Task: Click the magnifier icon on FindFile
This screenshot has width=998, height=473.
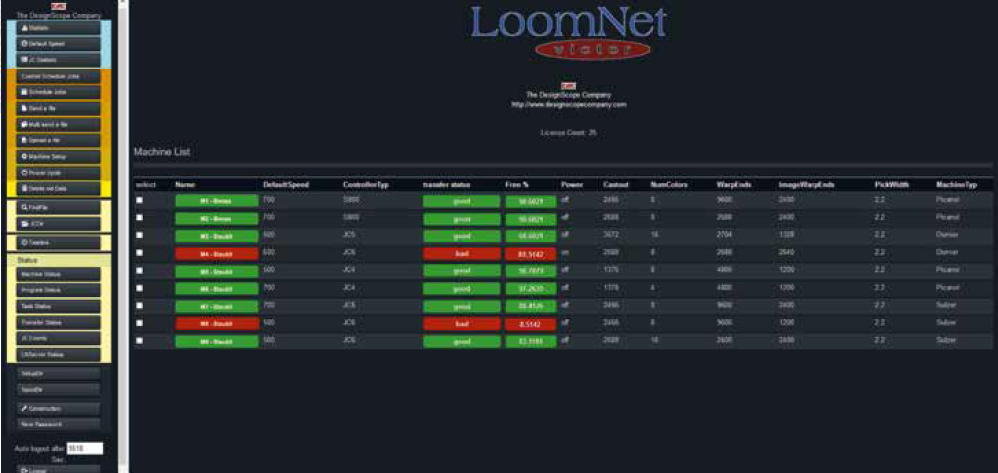Action: pyautogui.click(x=24, y=208)
